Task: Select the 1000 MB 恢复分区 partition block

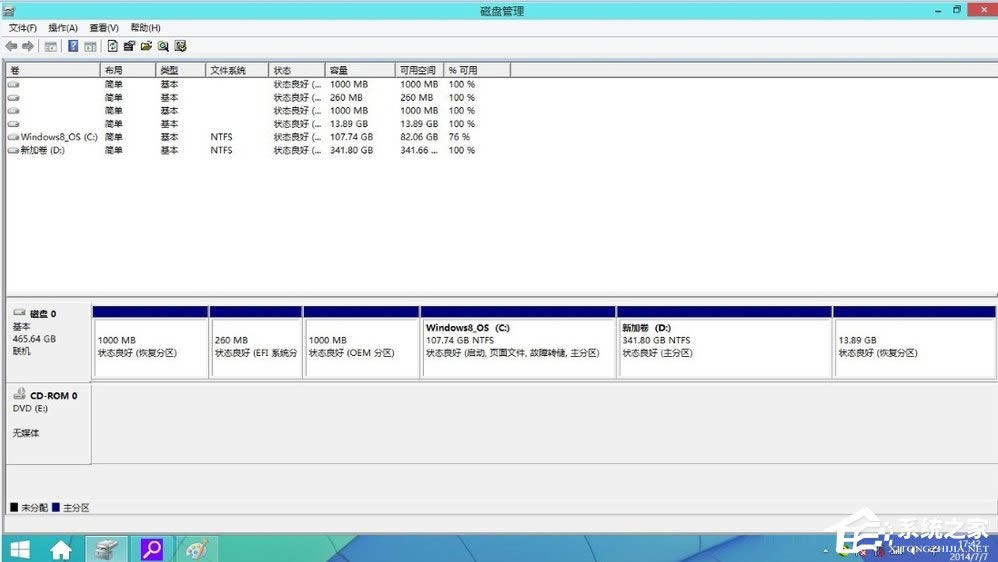Action: (x=150, y=342)
